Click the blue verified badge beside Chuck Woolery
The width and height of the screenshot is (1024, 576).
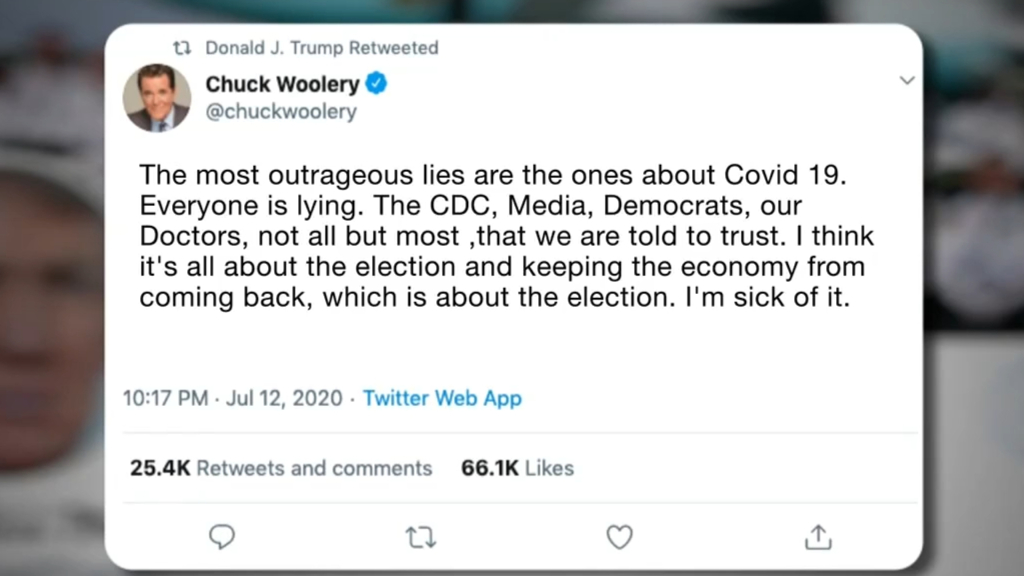point(376,84)
